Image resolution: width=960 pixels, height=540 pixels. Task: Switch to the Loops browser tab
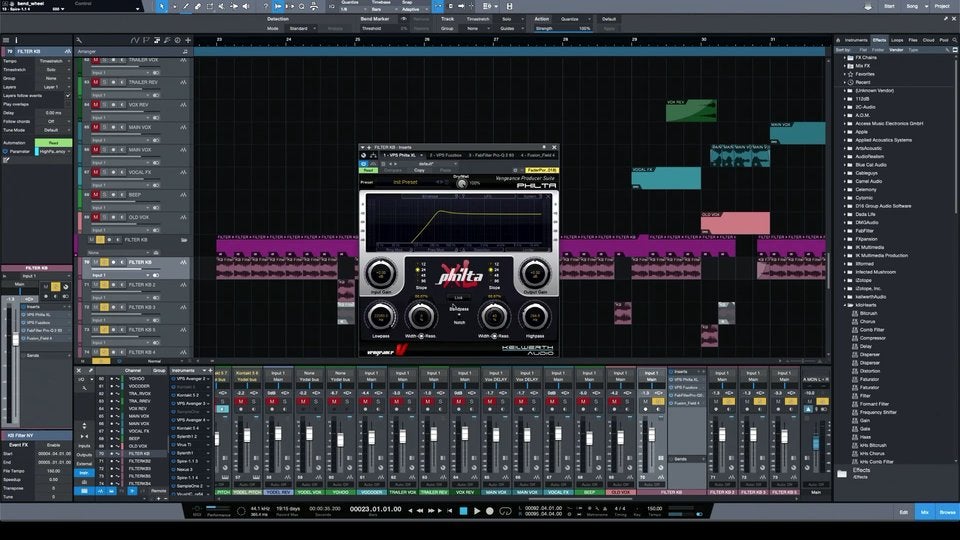click(897, 40)
